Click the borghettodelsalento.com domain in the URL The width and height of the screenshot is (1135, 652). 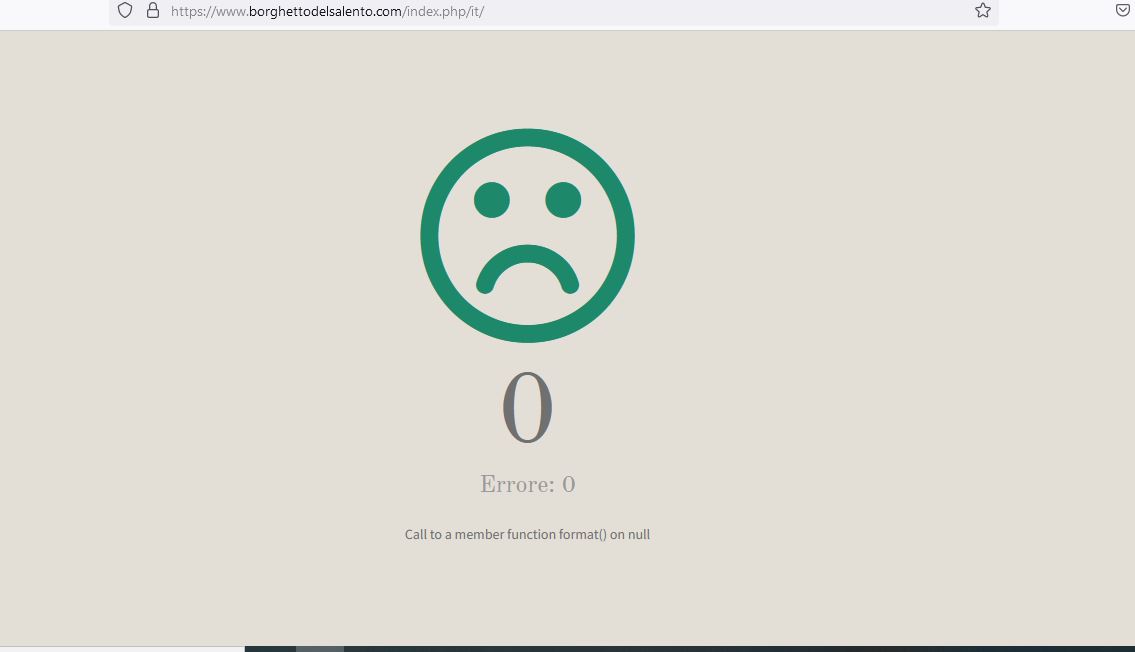click(325, 11)
